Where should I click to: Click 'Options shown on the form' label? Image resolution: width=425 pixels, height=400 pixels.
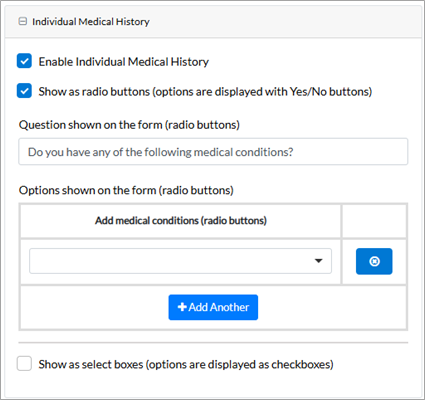point(126,190)
